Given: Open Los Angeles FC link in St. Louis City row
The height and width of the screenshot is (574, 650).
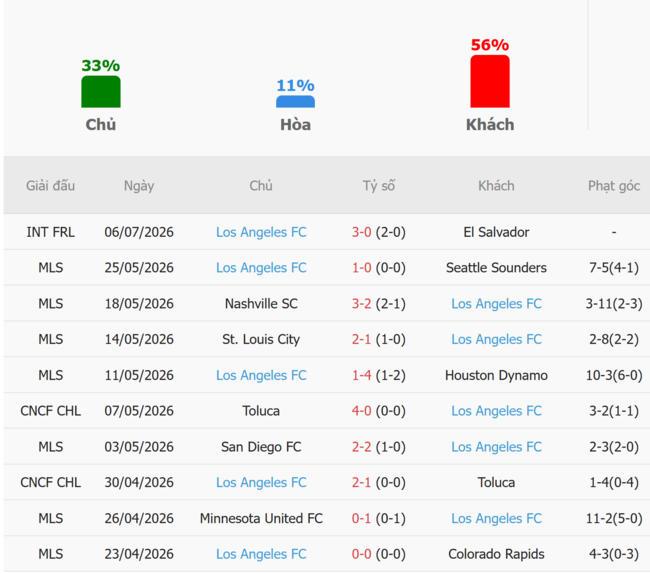Looking at the screenshot, I should pyautogui.click(x=496, y=339).
